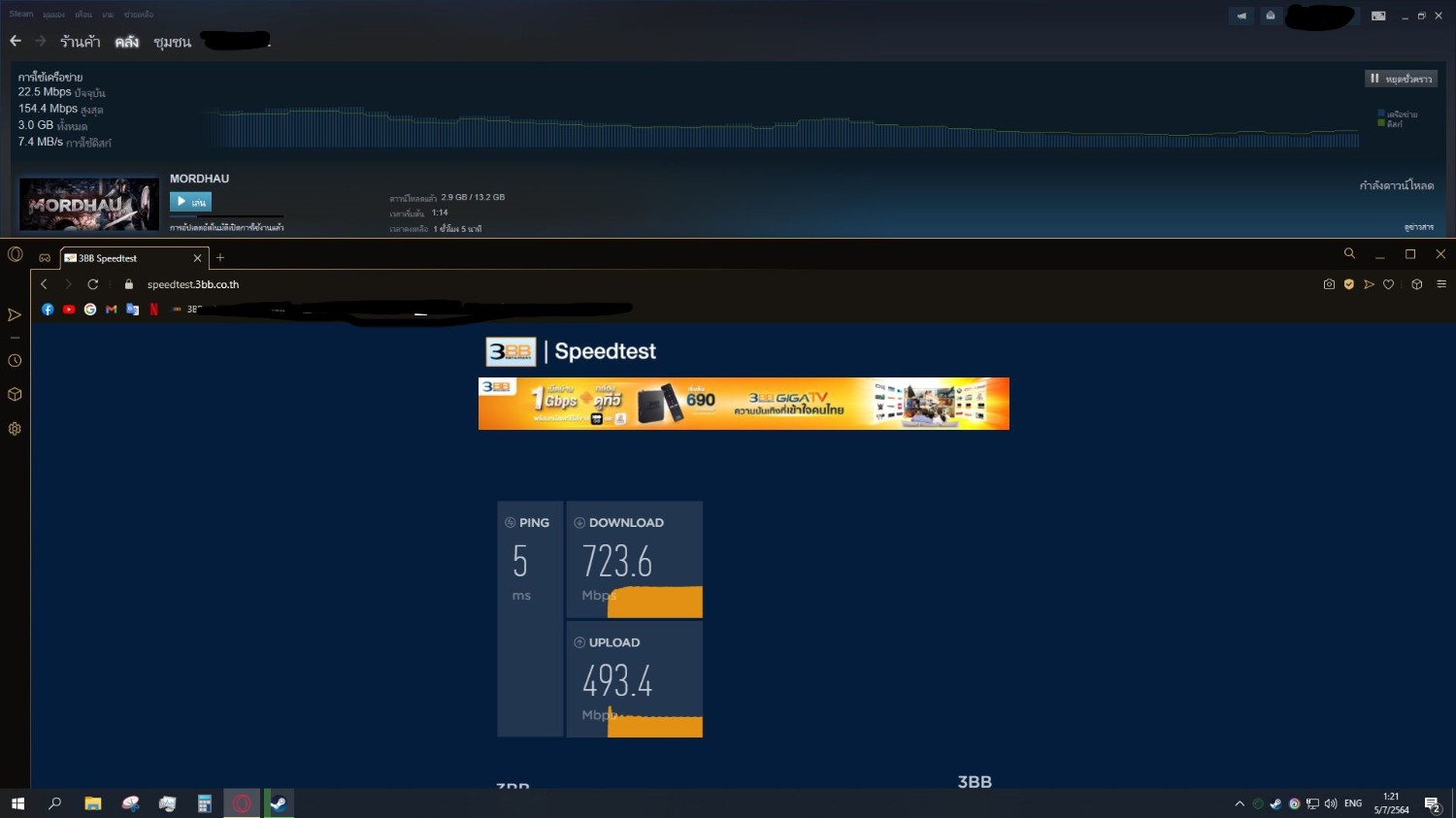This screenshot has width=1456, height=818.
Task: Reload the speedtest page
Action: tap(93, 284)
